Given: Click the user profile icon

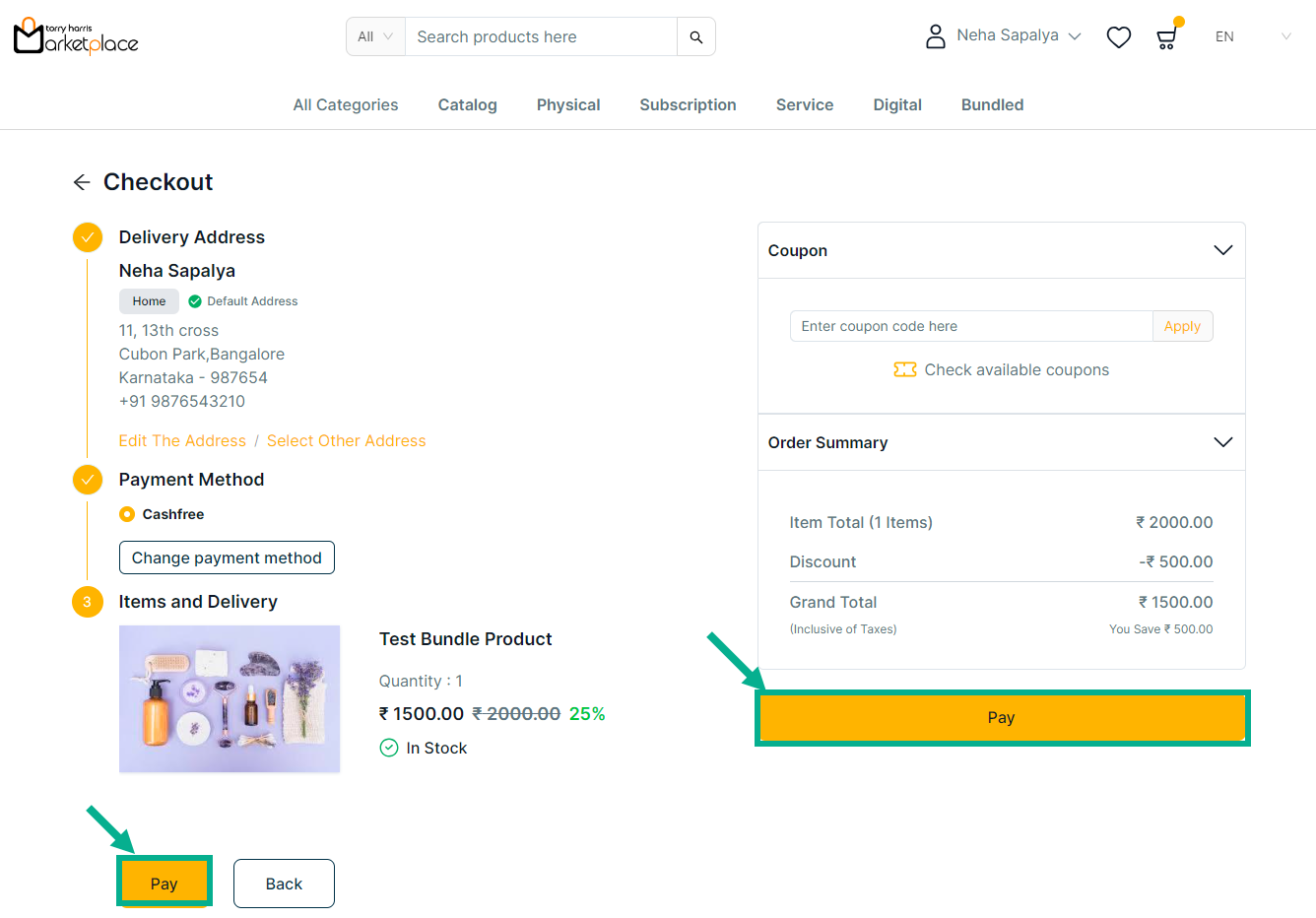Looking at the screenshot, I should pyautogui.click(x=935, y=36).
